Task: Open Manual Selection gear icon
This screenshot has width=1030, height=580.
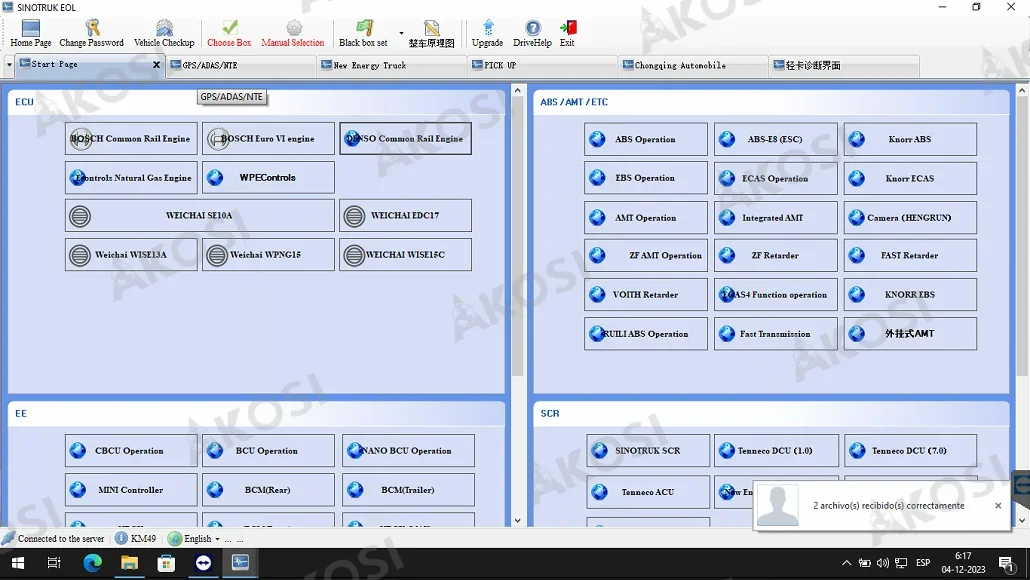Action: [x=293, y=33]
